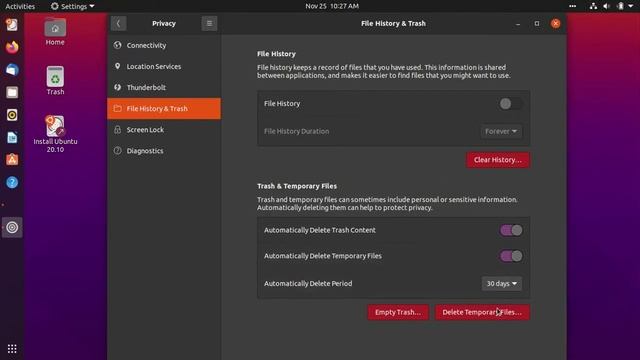Click the Clear History button
This screenshot has height=360, width=640.
click(x=498, y=160)
